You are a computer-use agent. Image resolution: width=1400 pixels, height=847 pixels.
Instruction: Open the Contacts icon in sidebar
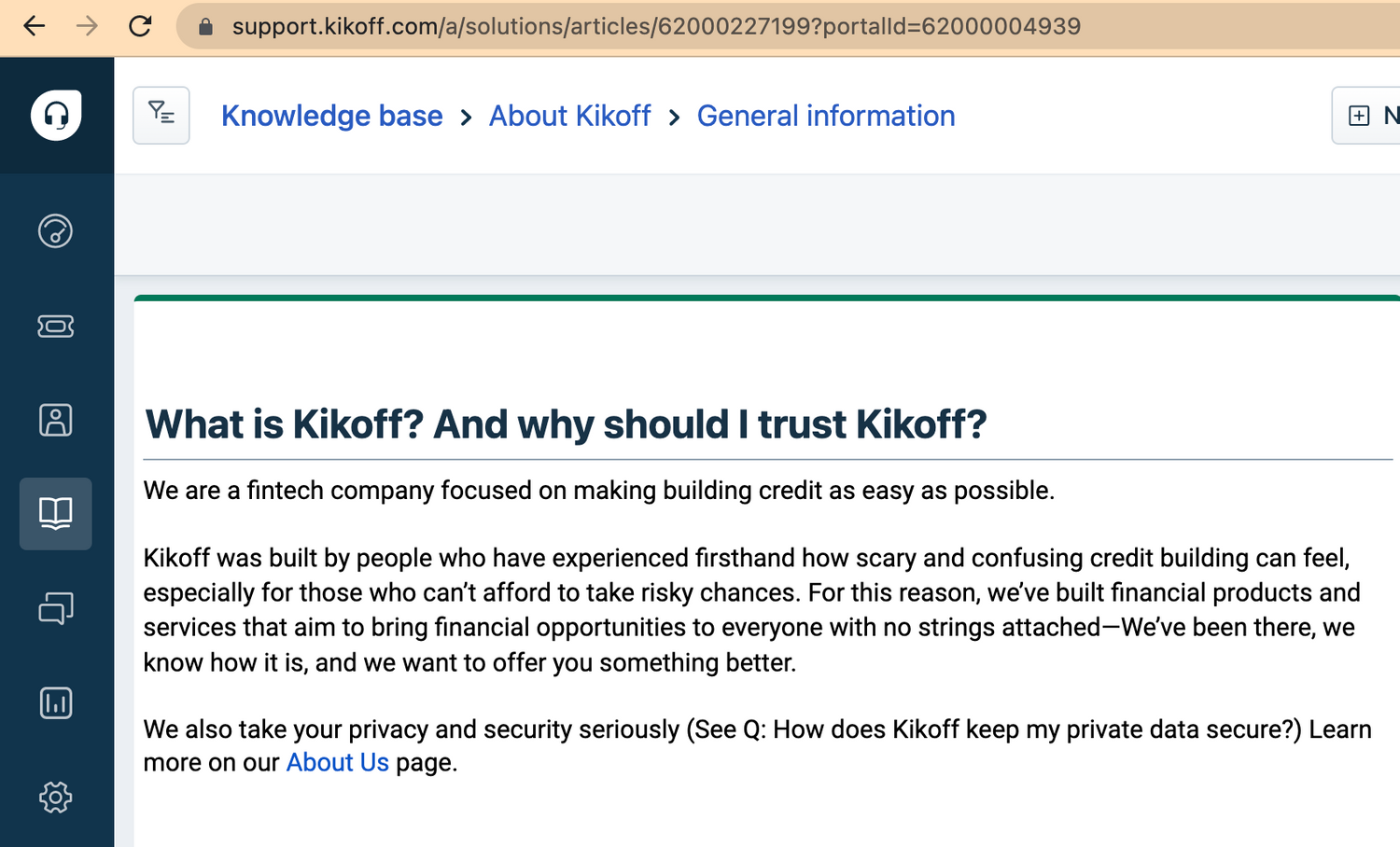point(55,420)
